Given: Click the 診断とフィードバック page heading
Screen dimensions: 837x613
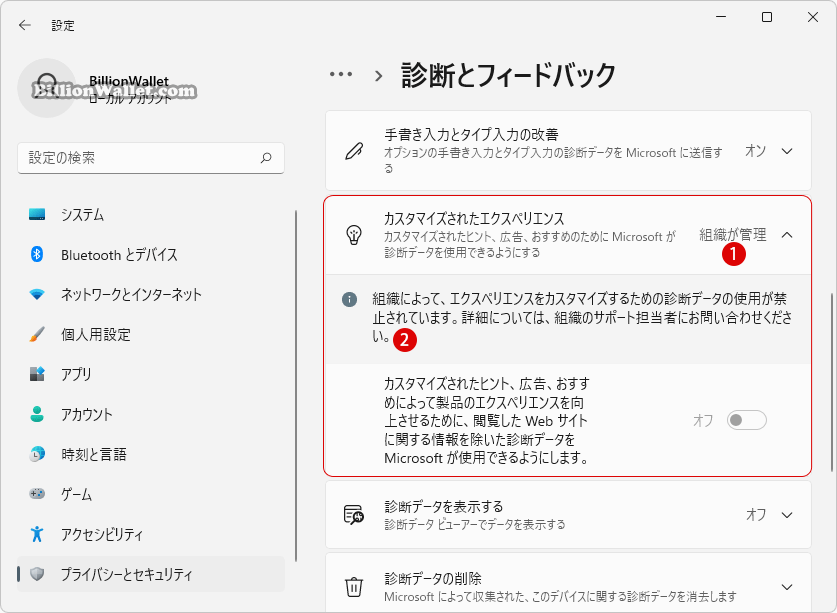Looking at the screenshot, I should tap(508, 75).
